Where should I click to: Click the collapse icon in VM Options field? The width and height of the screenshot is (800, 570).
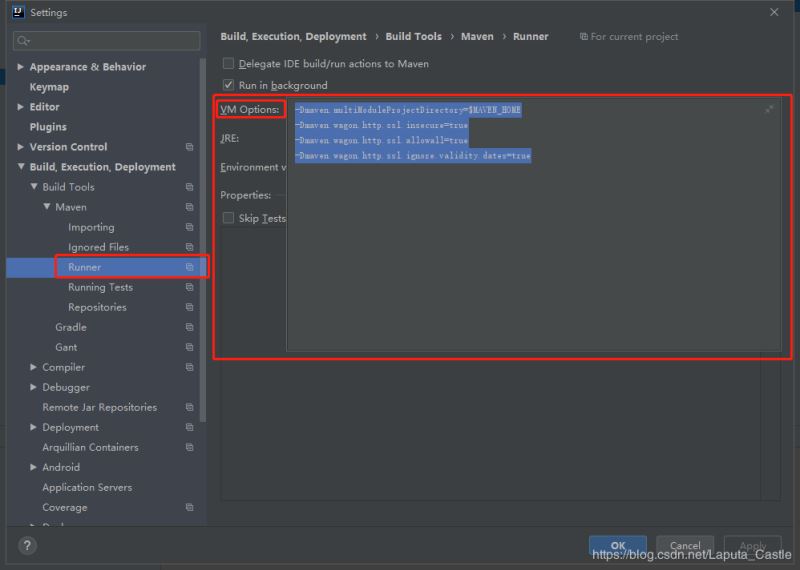[x=769, y=109]
